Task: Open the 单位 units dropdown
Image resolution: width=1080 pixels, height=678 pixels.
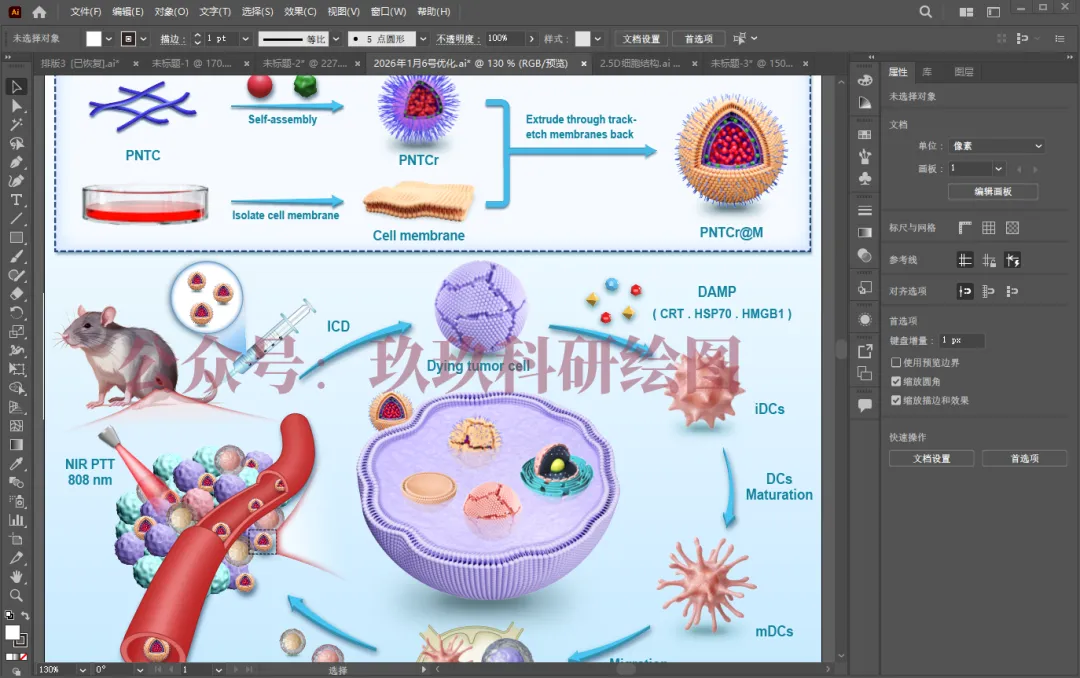Action: pyautogui.click(x=996, y=146)
